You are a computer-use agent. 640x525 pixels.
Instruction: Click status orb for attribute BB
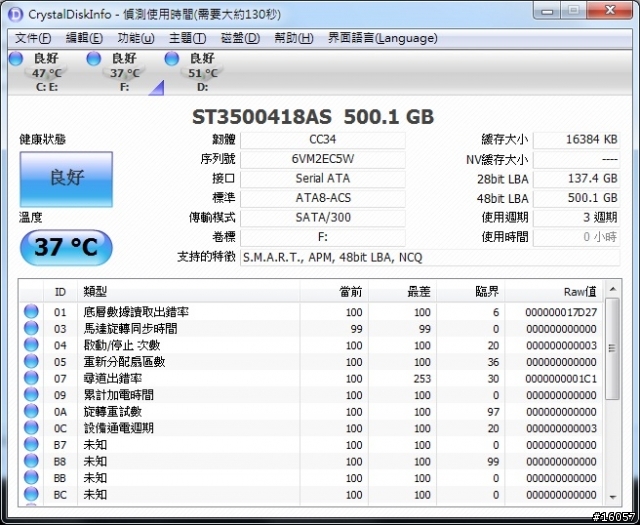pos(31,478)
